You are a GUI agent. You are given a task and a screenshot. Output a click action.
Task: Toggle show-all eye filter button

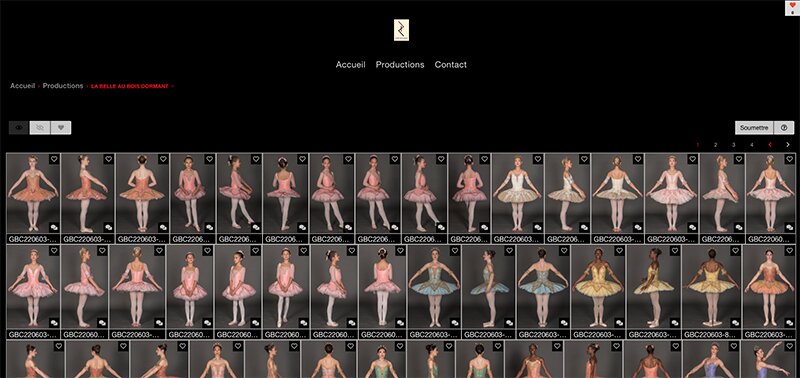point(19,128)
